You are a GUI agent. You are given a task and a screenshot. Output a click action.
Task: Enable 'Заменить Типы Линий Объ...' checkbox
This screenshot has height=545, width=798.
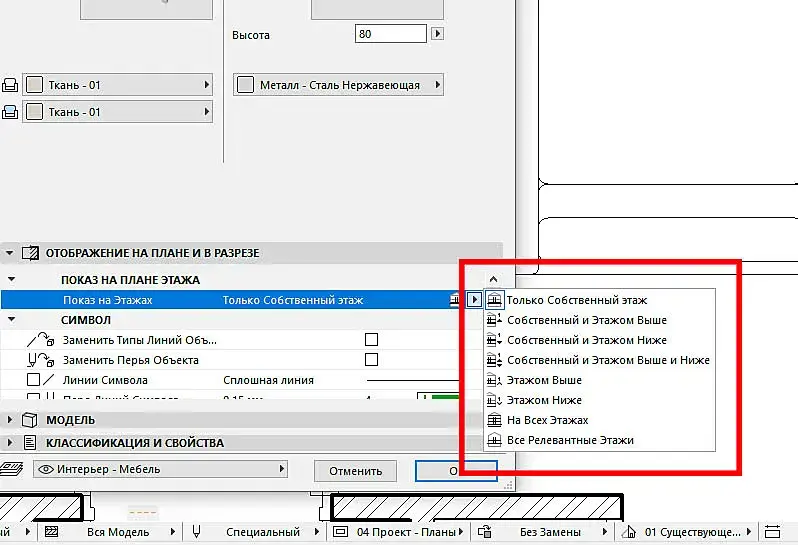point(372,339)
